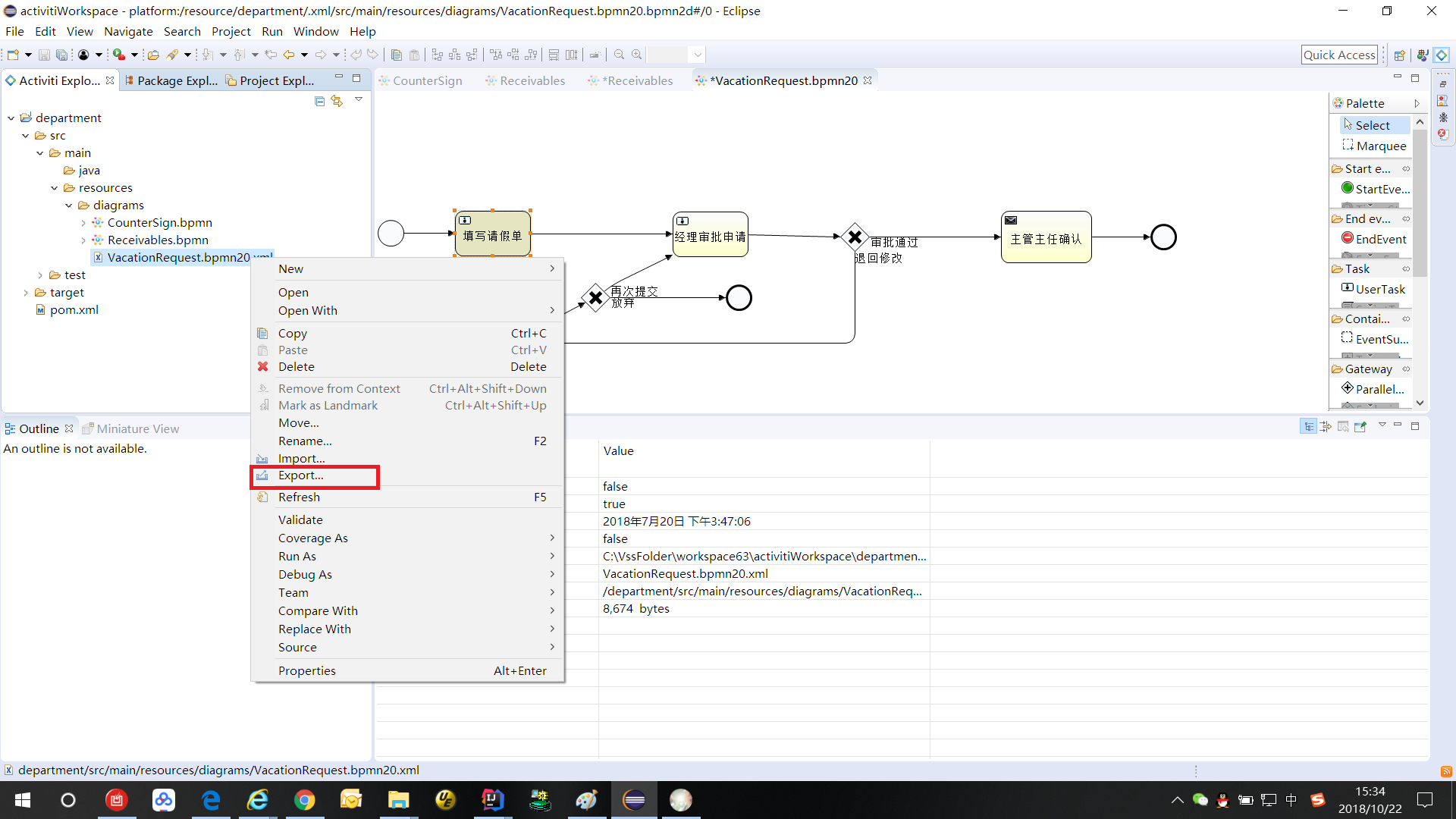The image size is (1456, 819).
Task: Click the EndEvent palette item
Action: pyautogui.click(x=1374, y=239)
